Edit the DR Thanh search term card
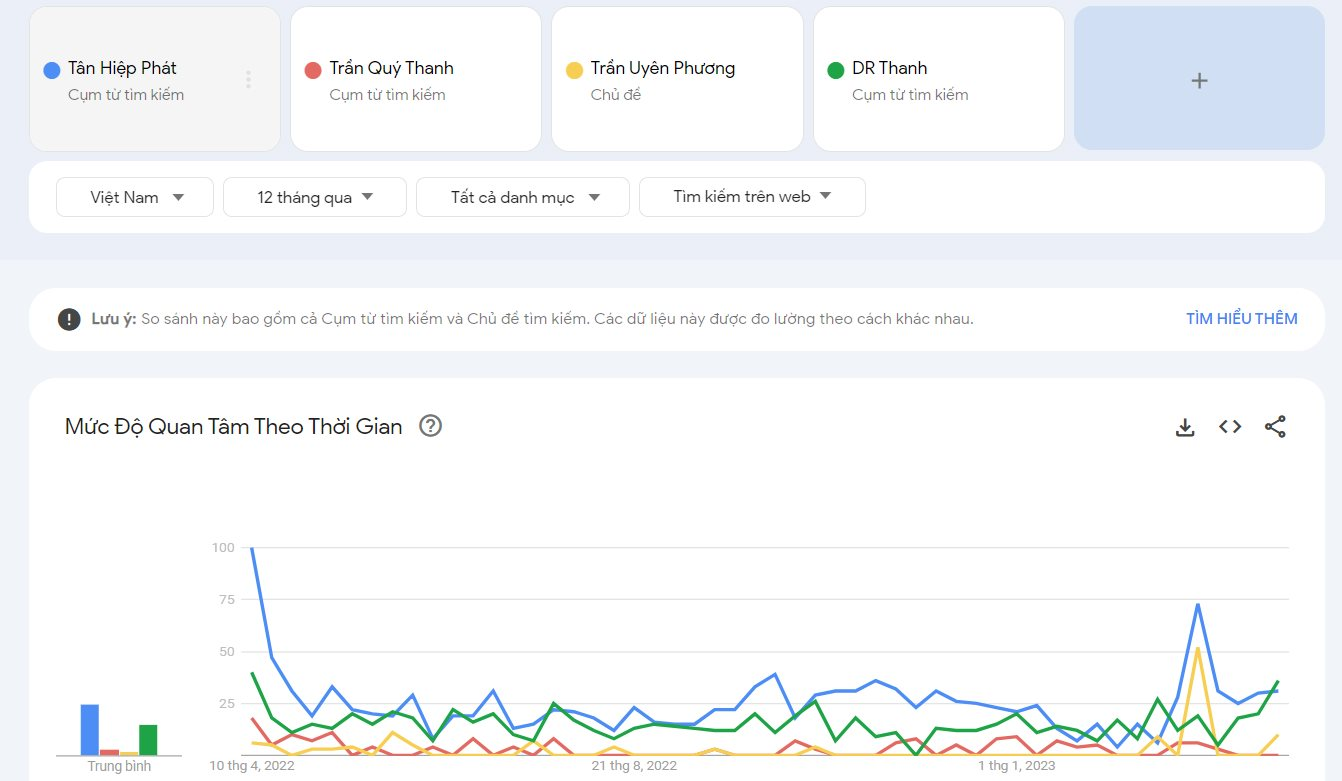 [939, 79]
